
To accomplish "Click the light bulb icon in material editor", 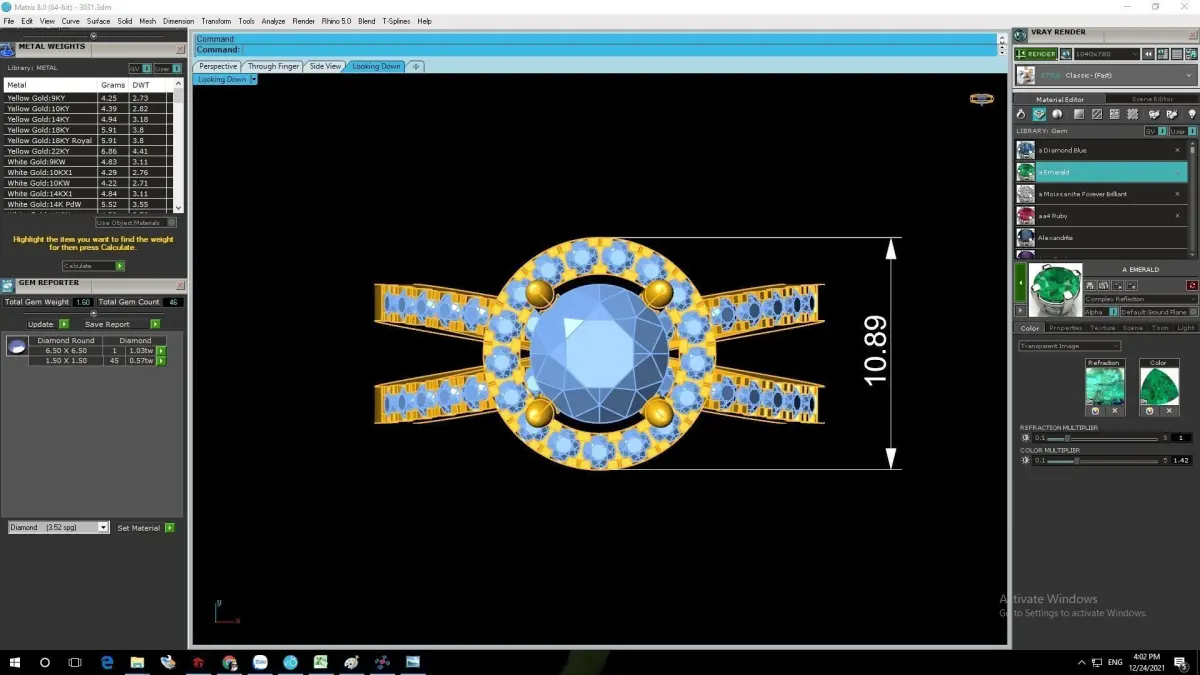I will coord(1192,114).
